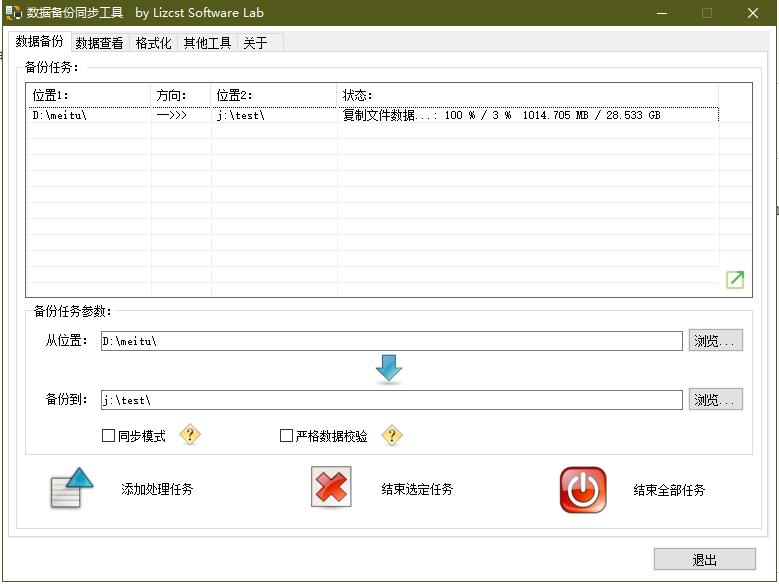Viewport: 779px width, 584px height.
Task: Click 浏览 button for 从位置
Action: [715, 340]
